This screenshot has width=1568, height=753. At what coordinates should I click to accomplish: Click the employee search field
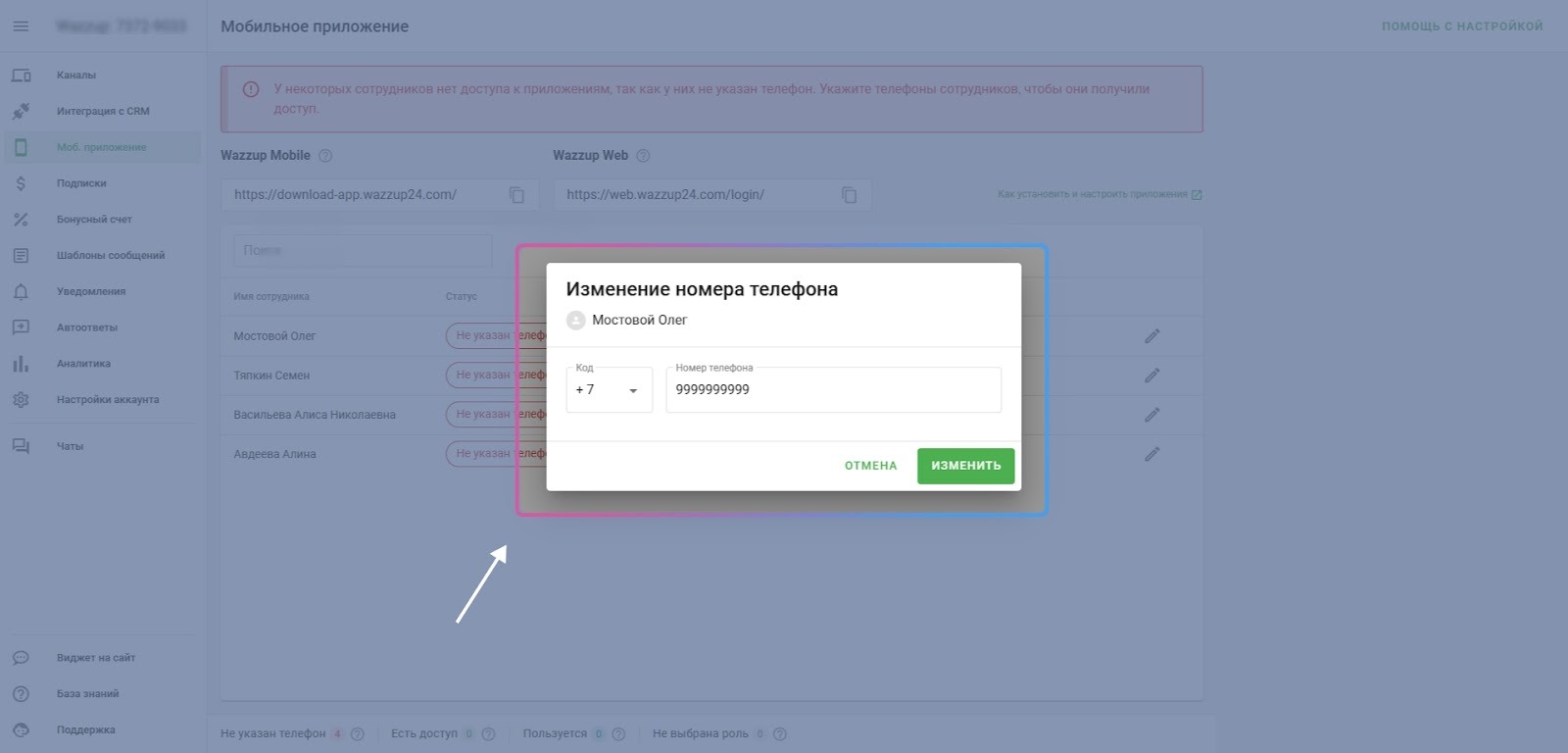(x=363, y=251)
